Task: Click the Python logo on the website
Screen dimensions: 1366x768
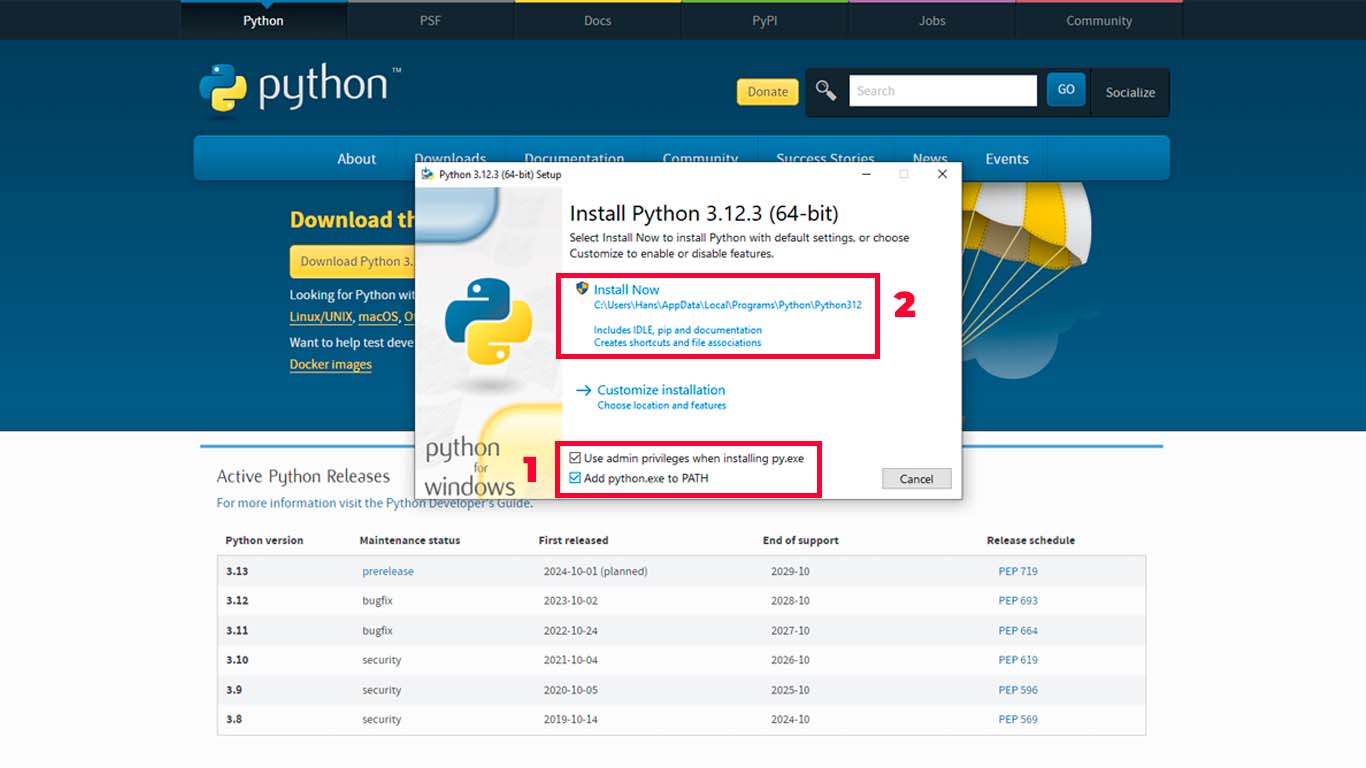Action: click(298, 88)
